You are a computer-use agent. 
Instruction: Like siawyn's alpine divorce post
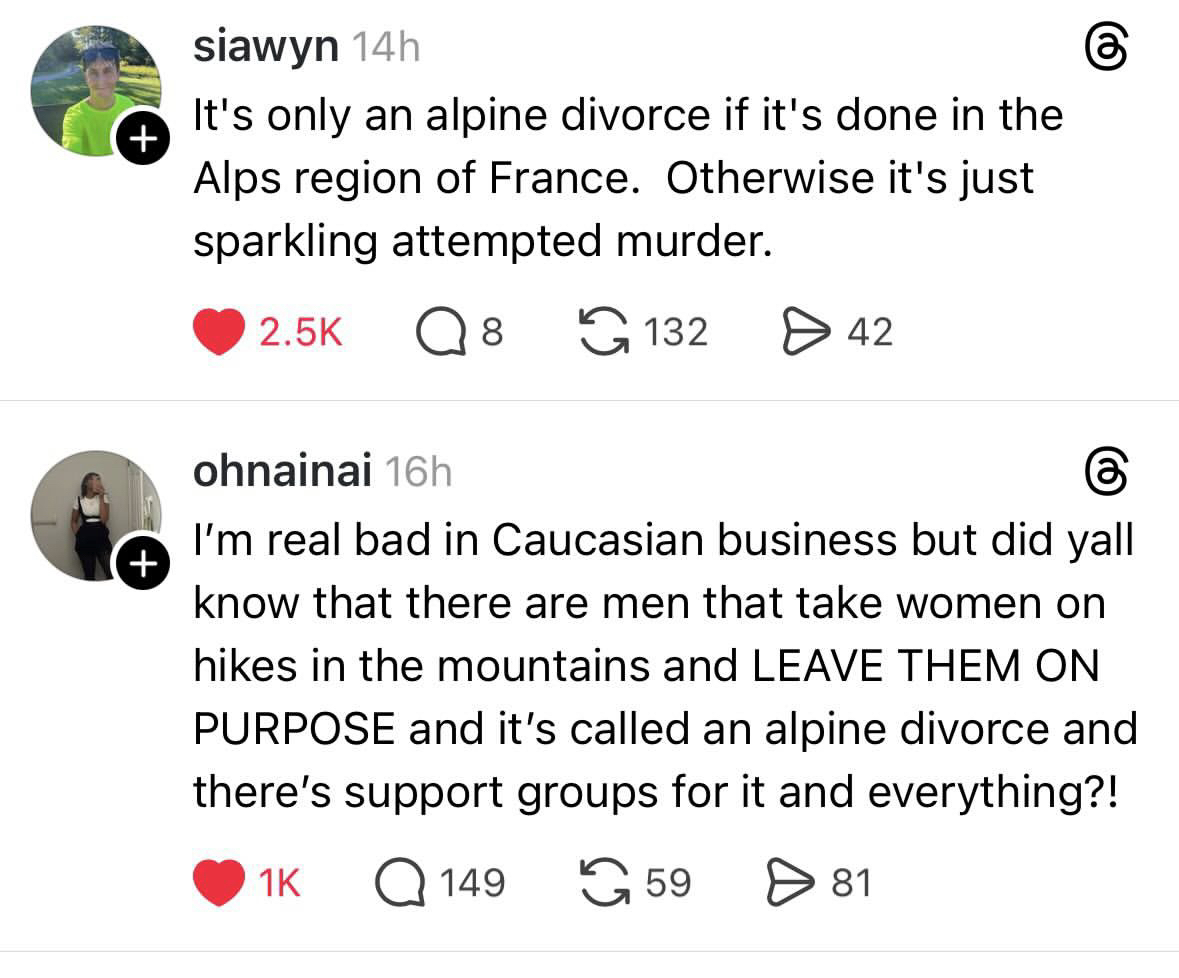point(219,332)
